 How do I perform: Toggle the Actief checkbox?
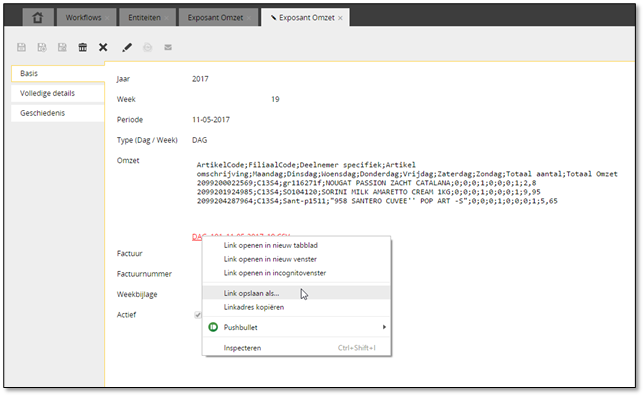coord(198,315)
